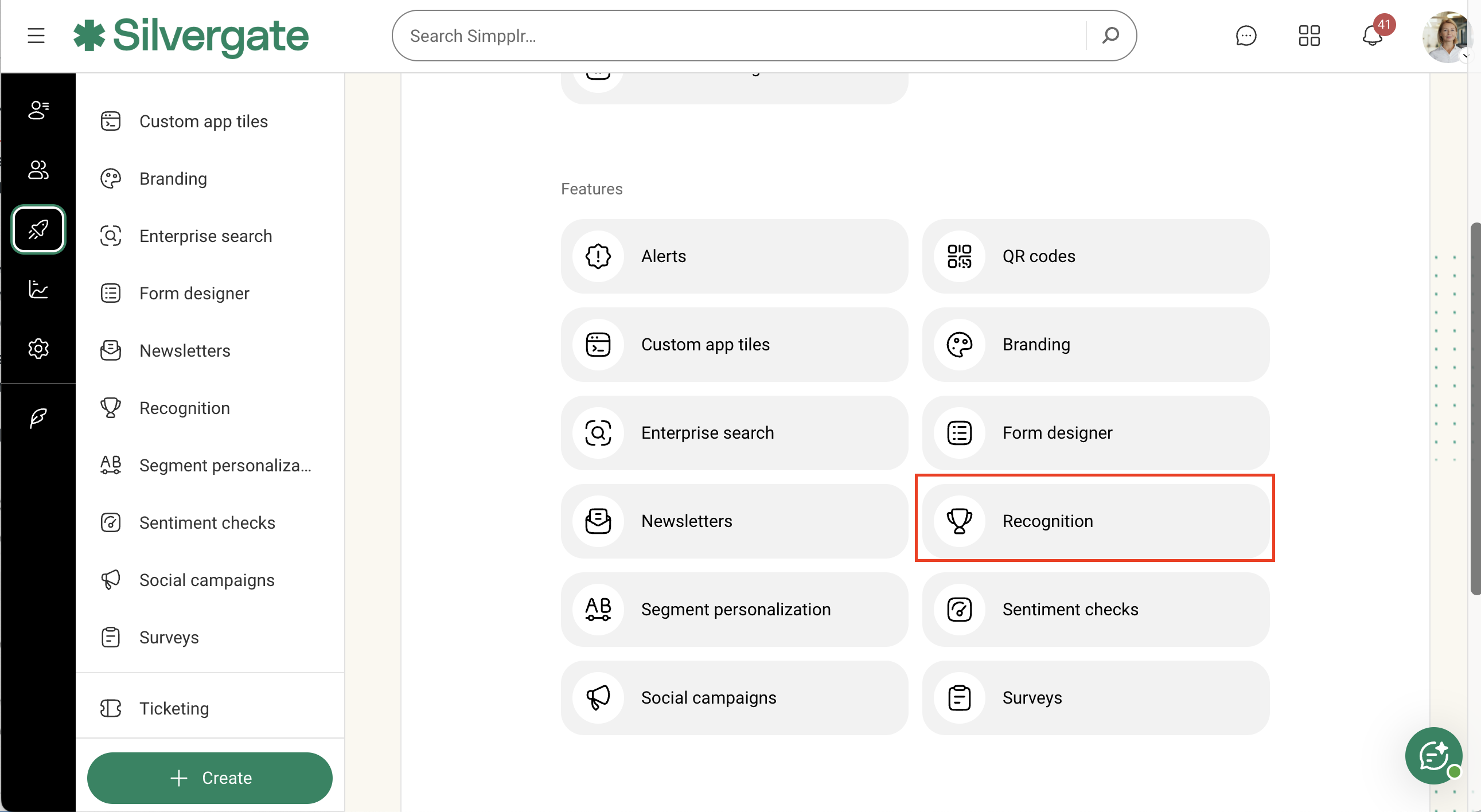
Task: Open Enterprise search from the sidebar
Action: [205, 236]
